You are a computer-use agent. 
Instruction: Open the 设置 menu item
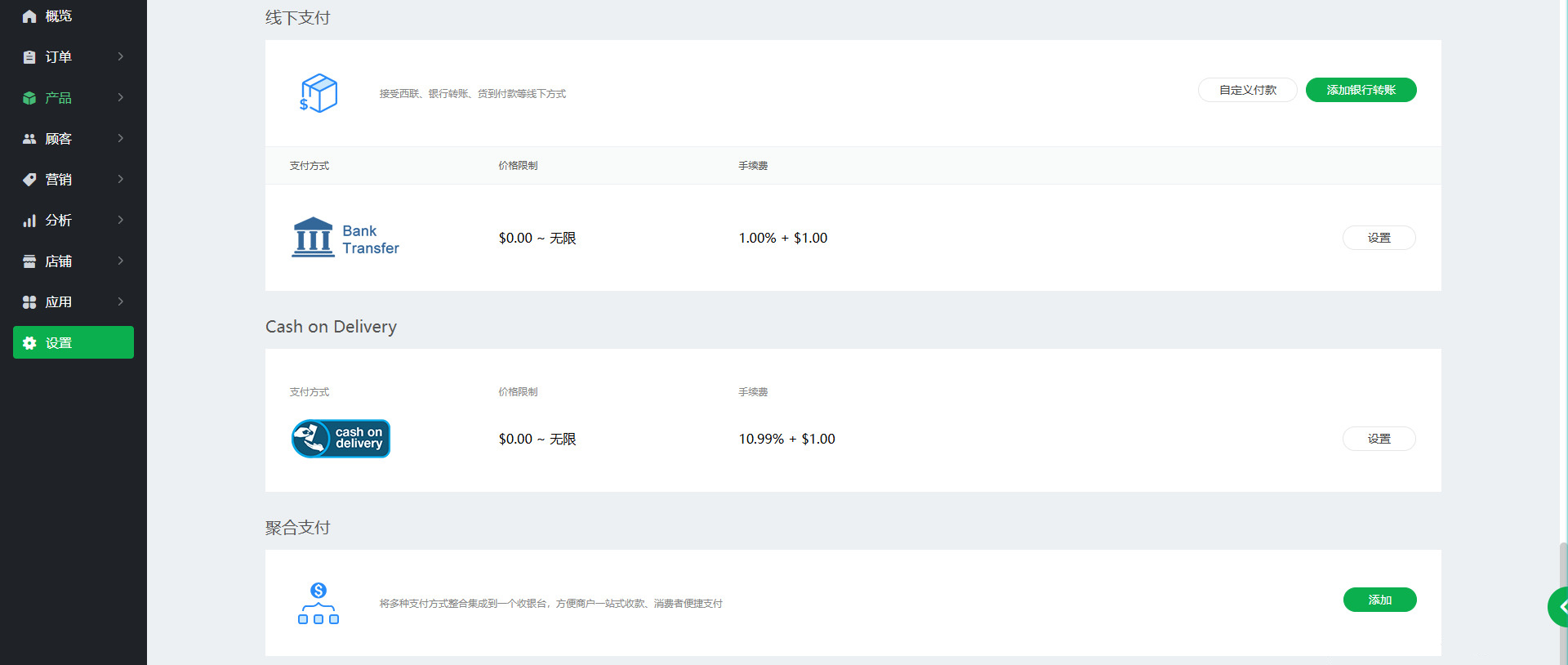73,342
